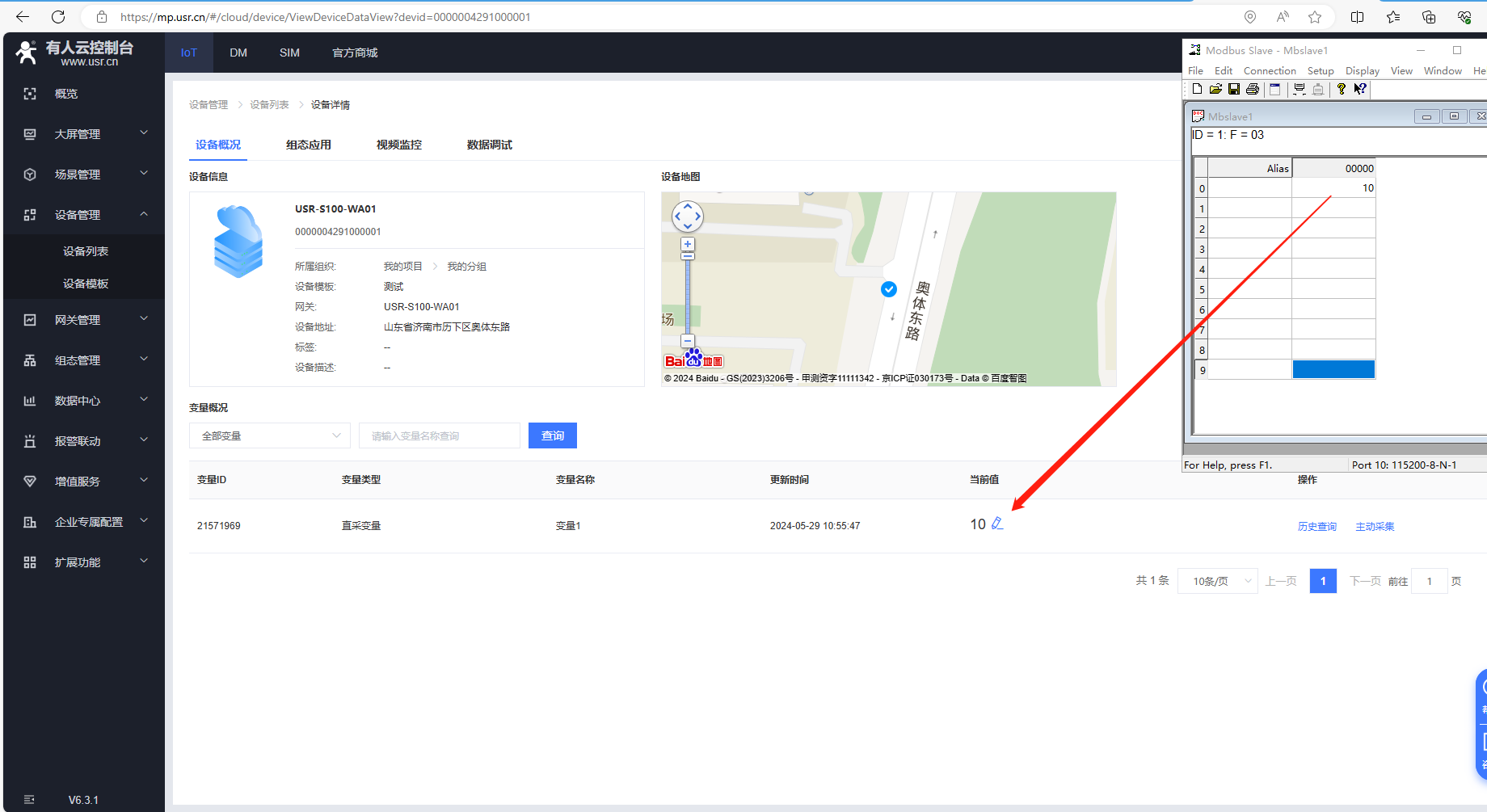Zoom in the map with plus button

(x=688, y=244)
